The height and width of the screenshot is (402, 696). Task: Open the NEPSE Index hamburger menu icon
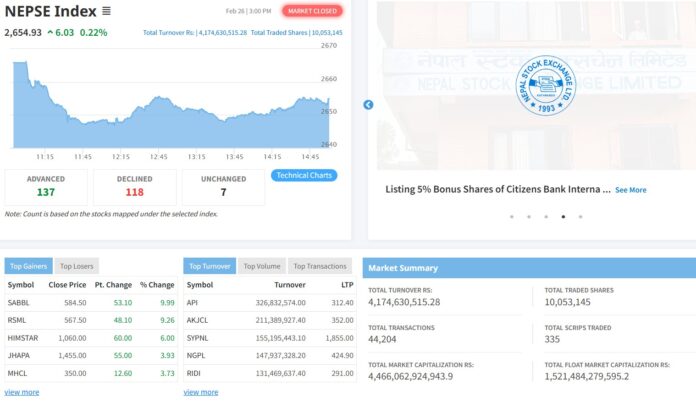pos(107,12)
